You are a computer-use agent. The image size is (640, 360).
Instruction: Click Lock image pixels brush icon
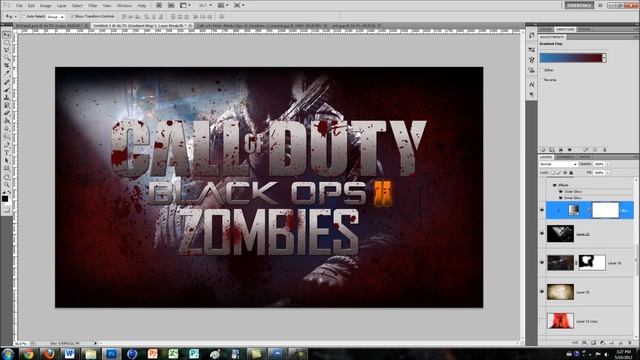coord(559,173)
